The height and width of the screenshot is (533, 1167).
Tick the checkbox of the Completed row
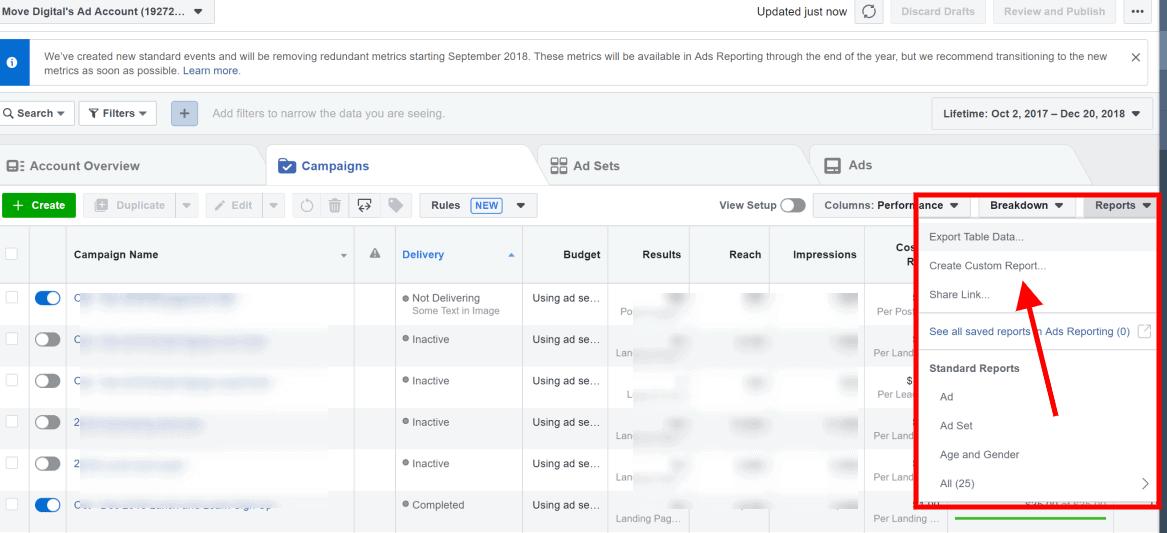coord(11,504)
